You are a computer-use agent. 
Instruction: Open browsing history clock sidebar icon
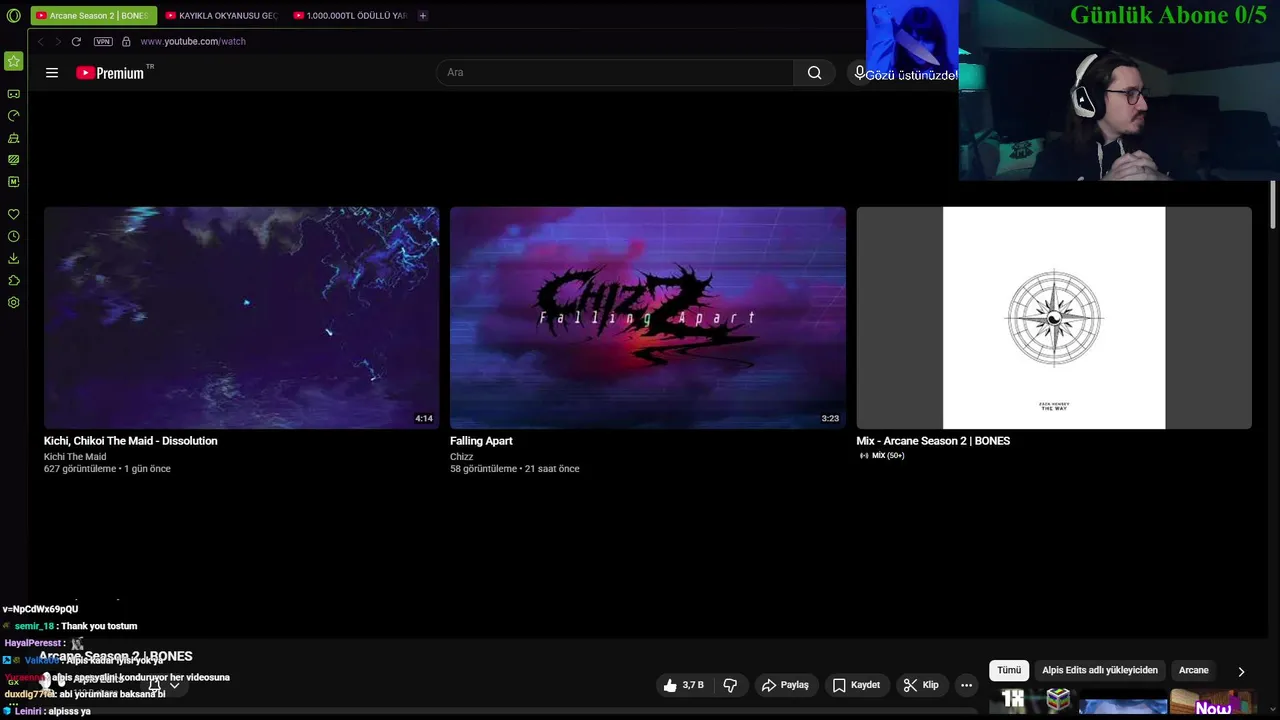pos(13,237)
